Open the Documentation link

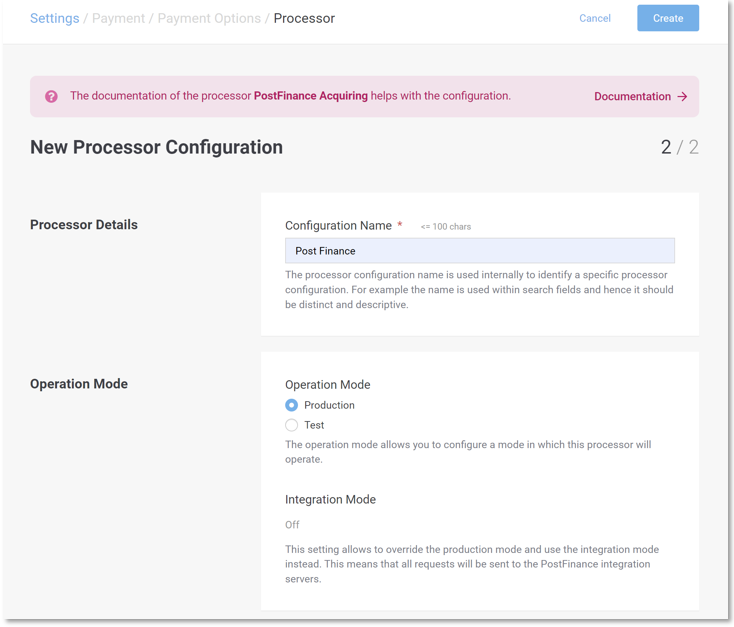[x=632, y=97]
